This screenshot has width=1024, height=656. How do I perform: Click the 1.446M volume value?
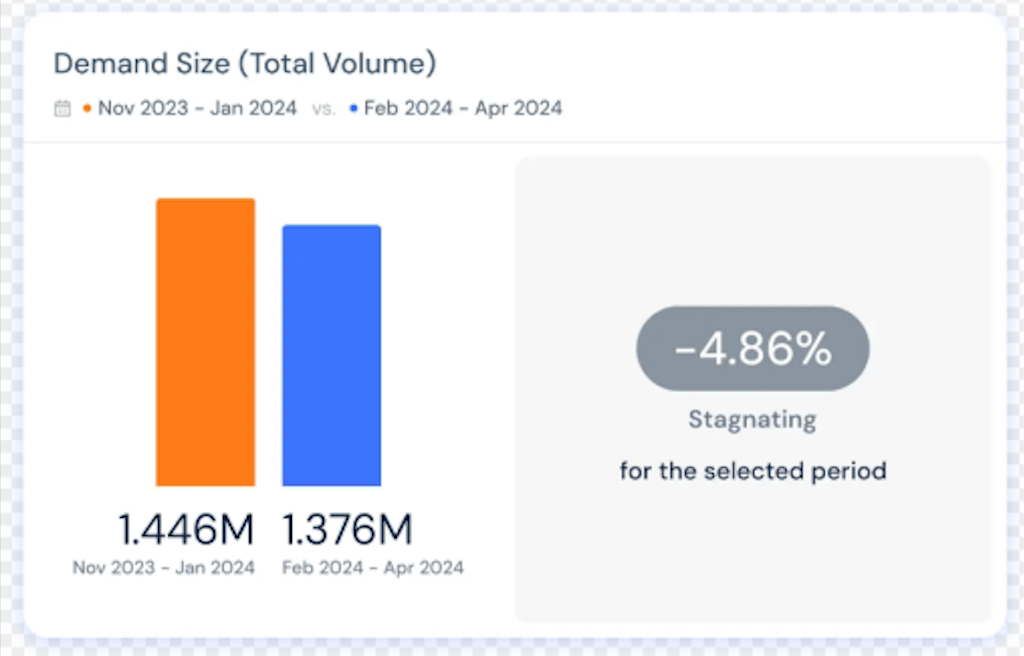(186, 529)
